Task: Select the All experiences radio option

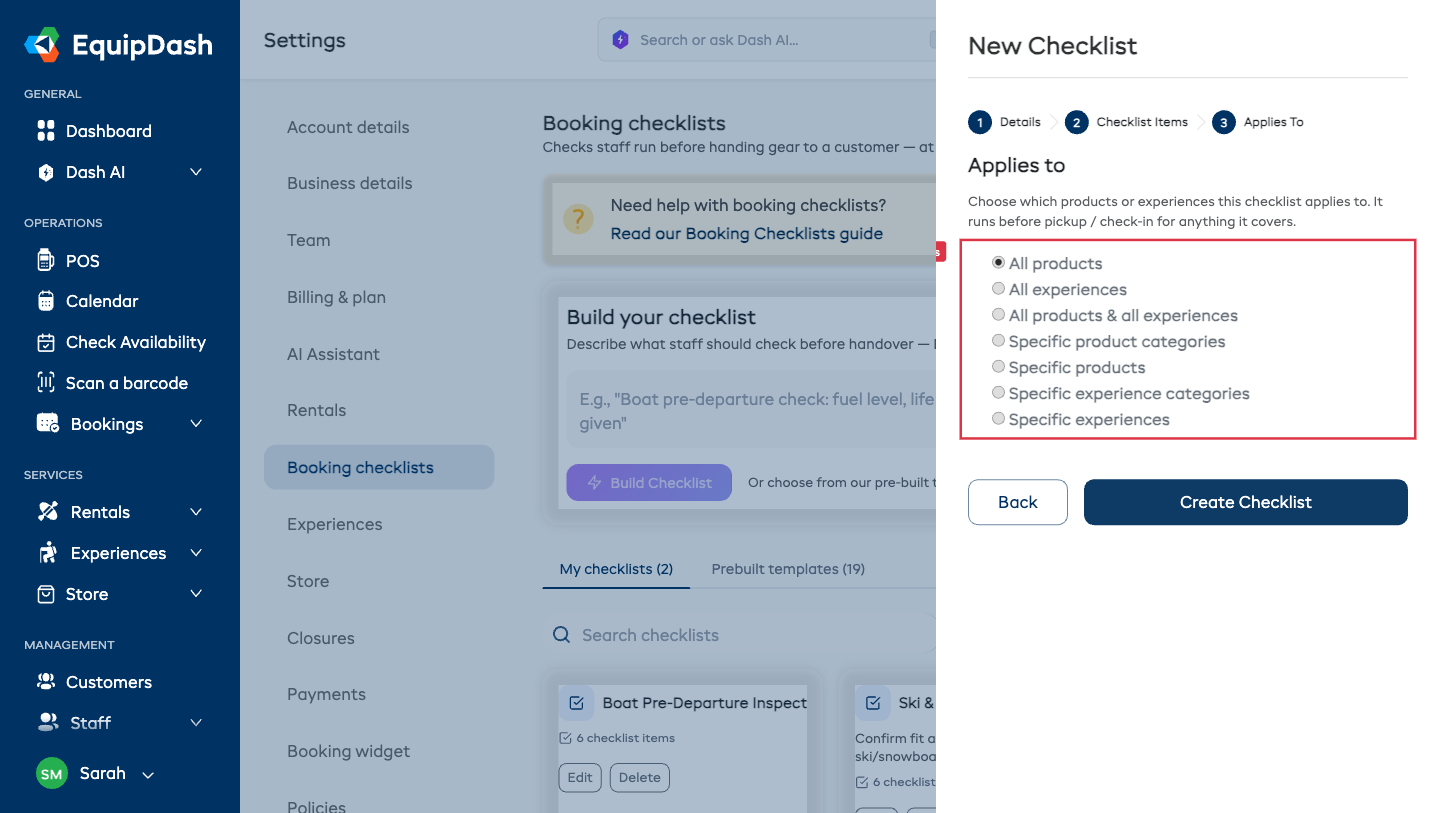Action: (998, 289)
